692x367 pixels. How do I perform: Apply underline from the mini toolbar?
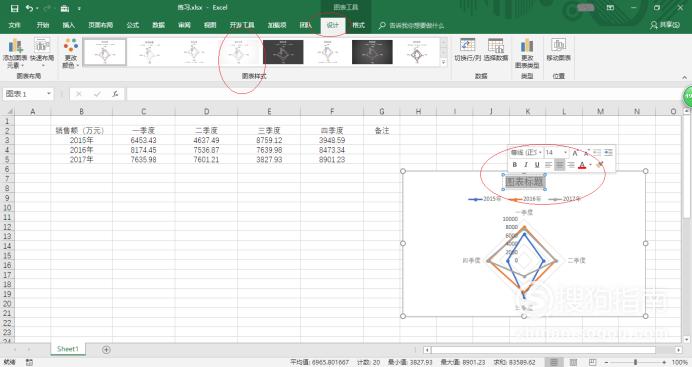pos(537,165)
